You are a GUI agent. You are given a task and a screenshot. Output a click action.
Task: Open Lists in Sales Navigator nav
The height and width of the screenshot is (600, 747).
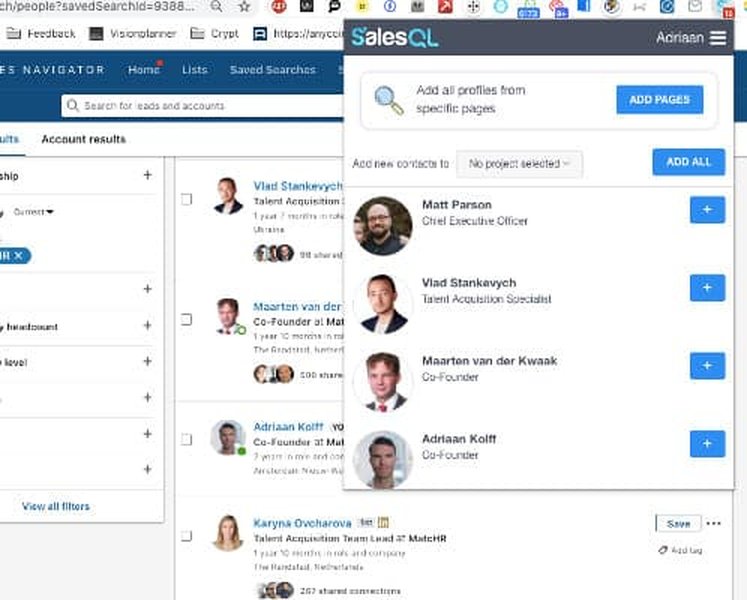pyautogui.click(x=194, y=70)
